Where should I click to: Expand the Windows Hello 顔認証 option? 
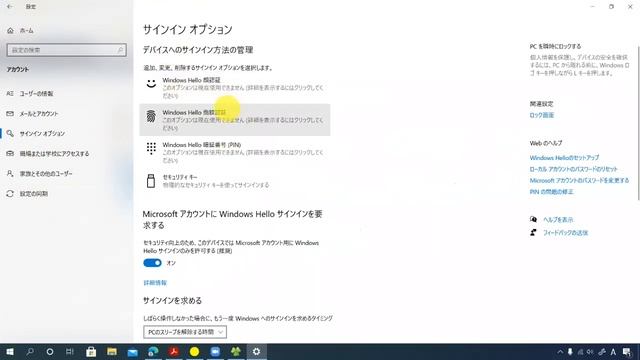tap(235, 87)
